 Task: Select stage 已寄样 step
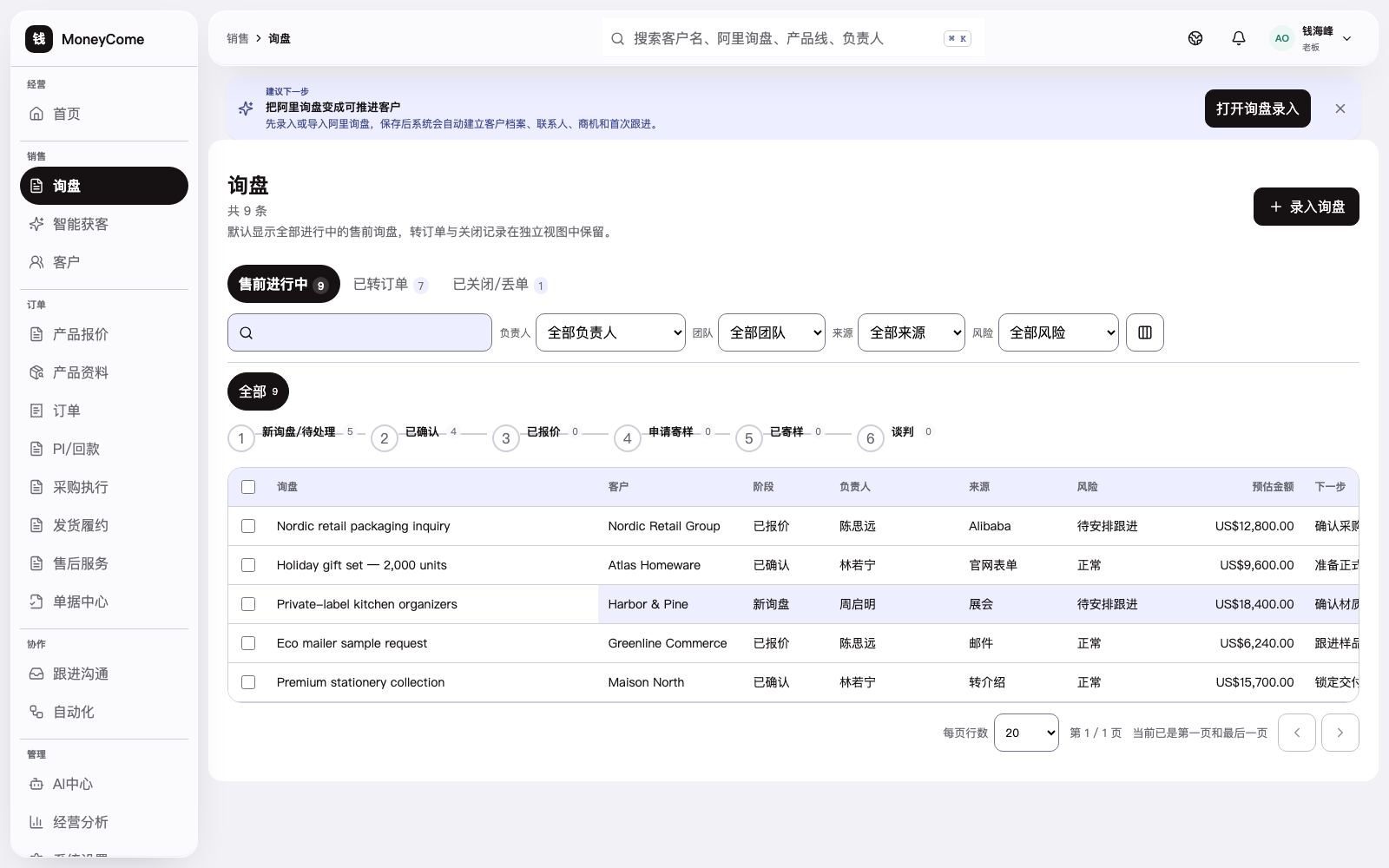click(779, 437)
